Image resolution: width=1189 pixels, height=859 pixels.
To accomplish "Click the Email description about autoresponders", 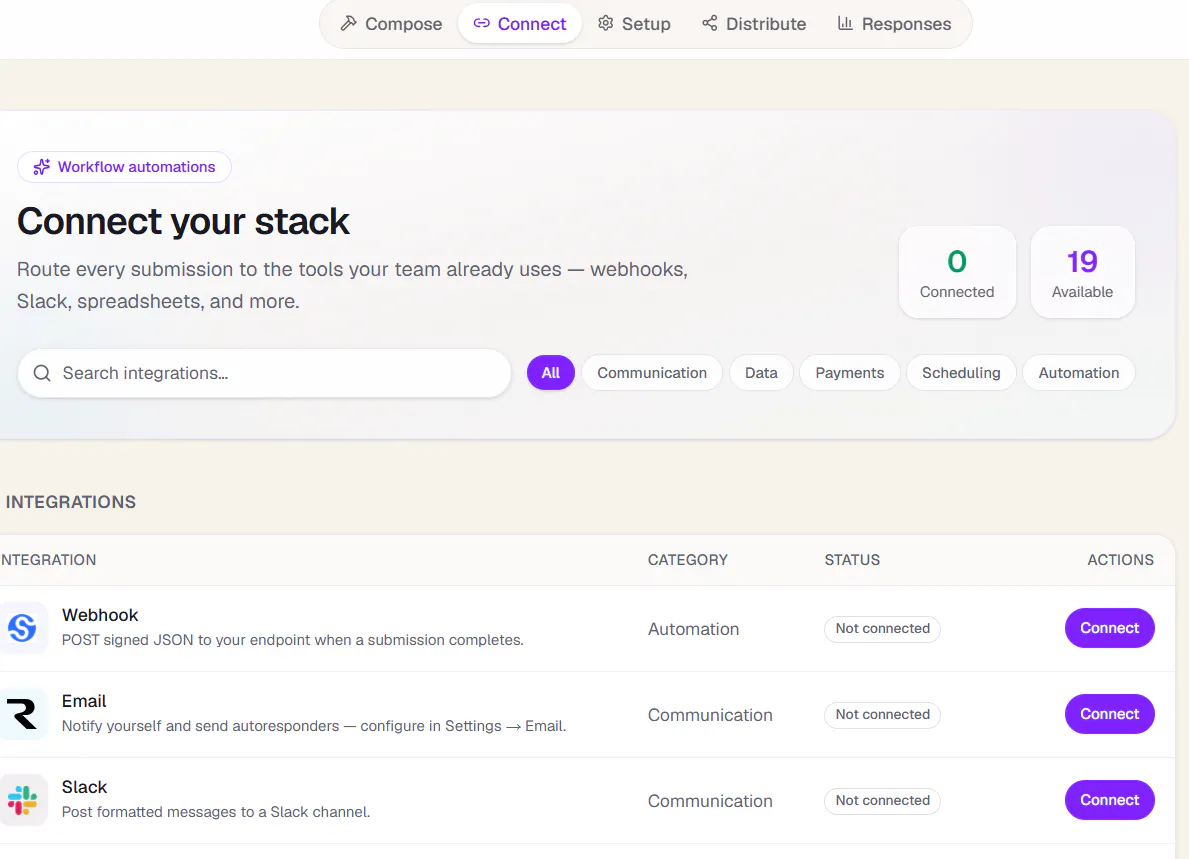I will (314, 726).
